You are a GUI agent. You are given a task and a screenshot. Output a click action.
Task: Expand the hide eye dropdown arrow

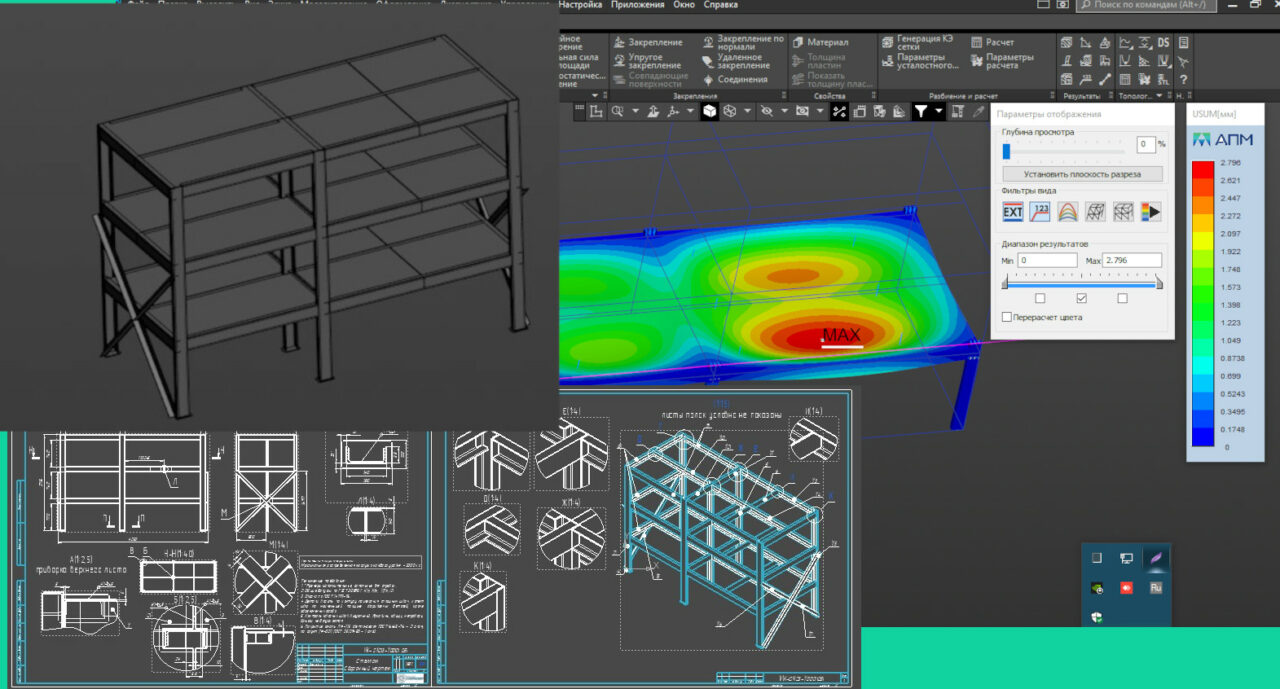[x=784, y=111]
